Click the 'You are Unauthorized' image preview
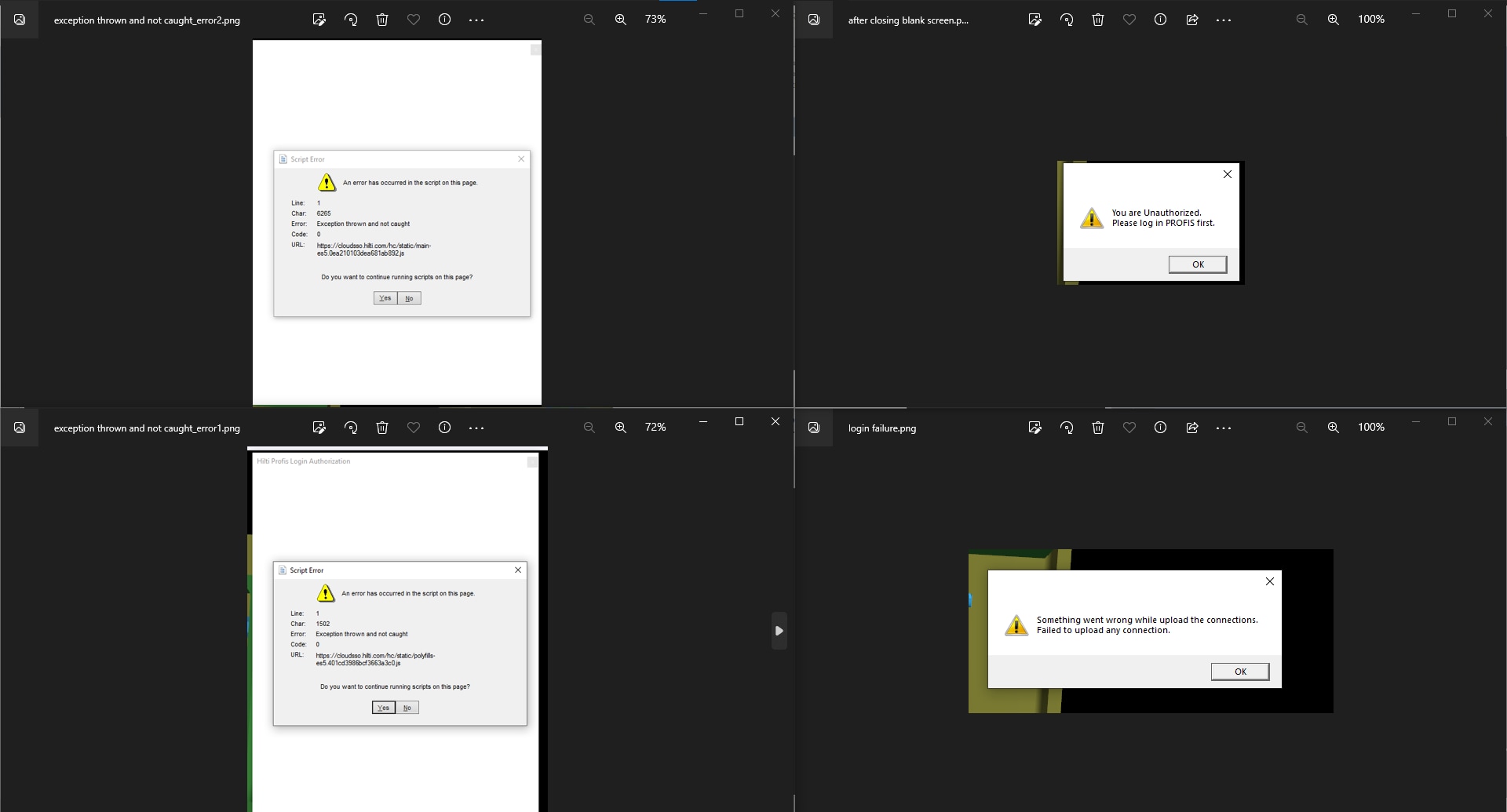The image size is (1507, 812). click(x=1150, y=223)
